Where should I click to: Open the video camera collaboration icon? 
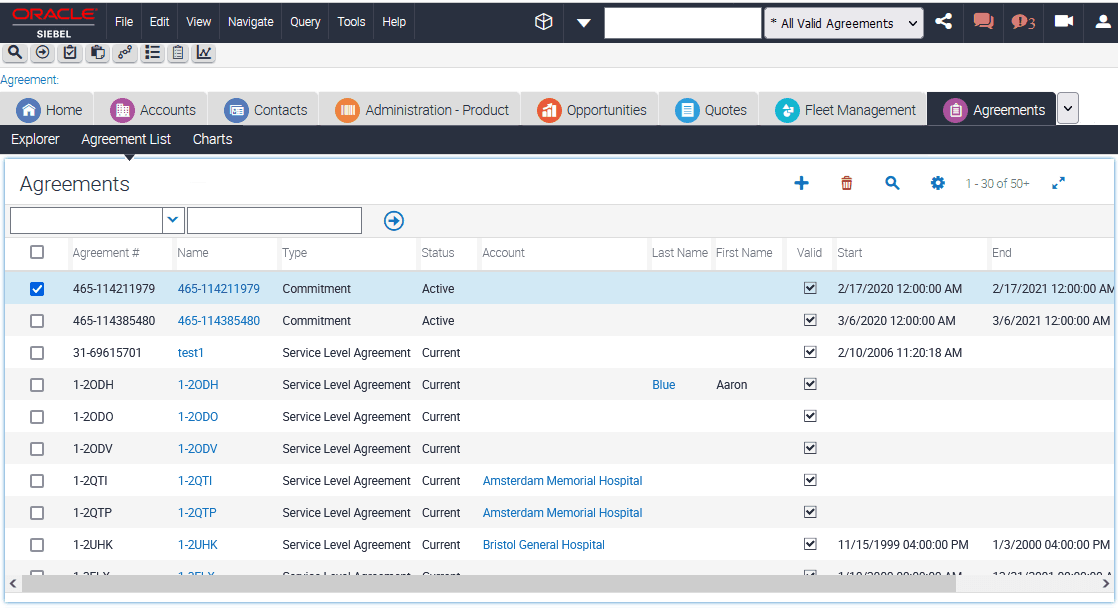(x=1063, y=21)
